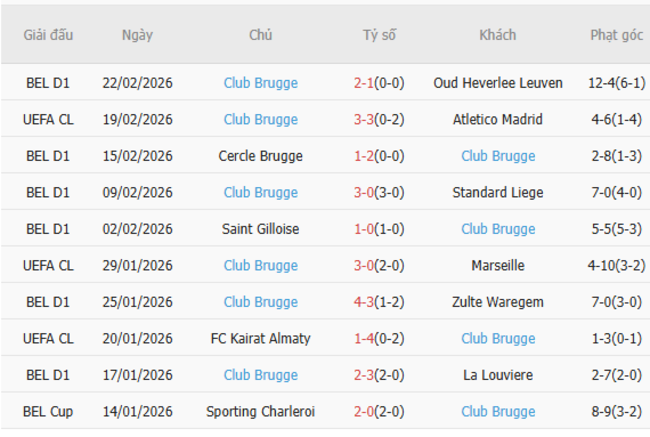Click Club Brugge in the Sporting Charleroi row
Viewport: 650px width, 437px height.
click(497, 412)
